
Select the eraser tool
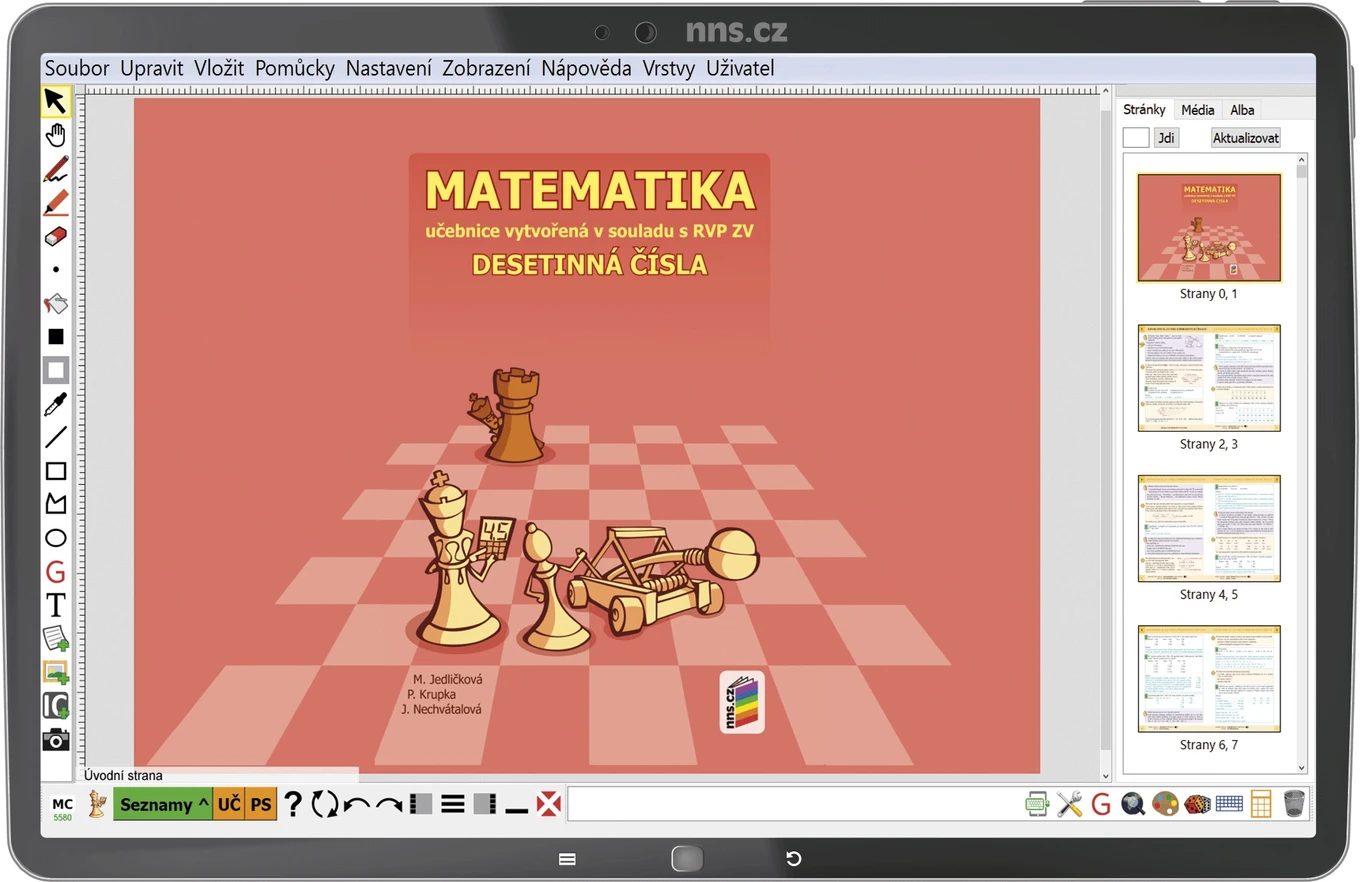56,236
